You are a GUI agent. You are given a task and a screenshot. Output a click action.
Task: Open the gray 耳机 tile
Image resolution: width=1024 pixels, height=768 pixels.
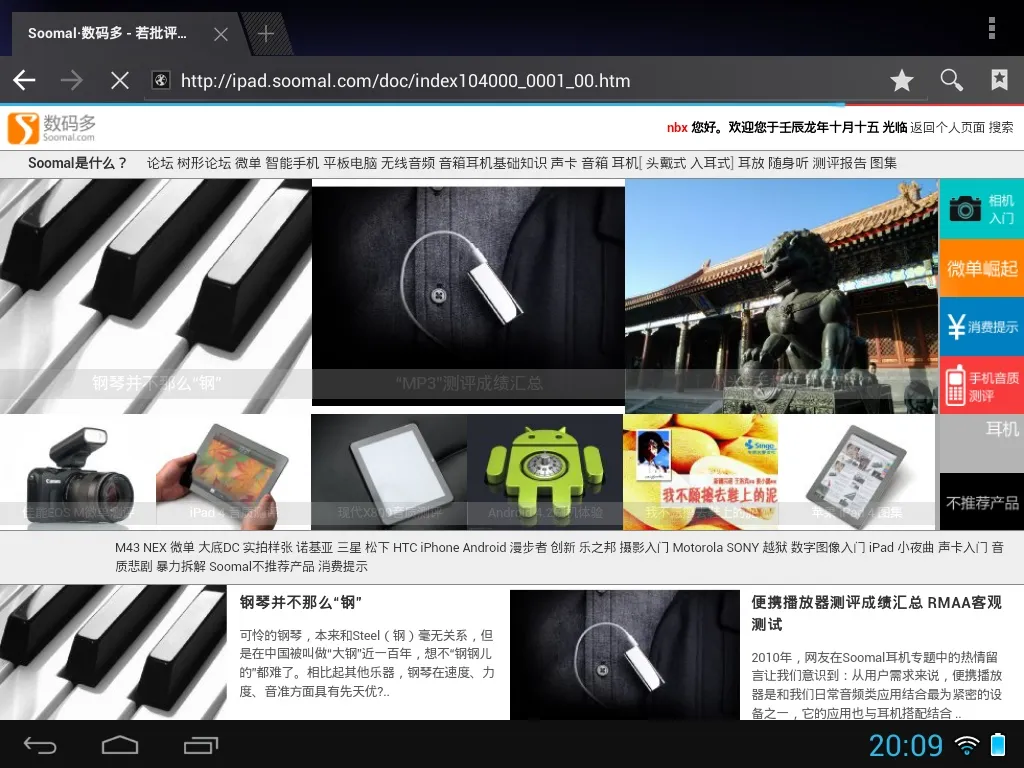982,443
